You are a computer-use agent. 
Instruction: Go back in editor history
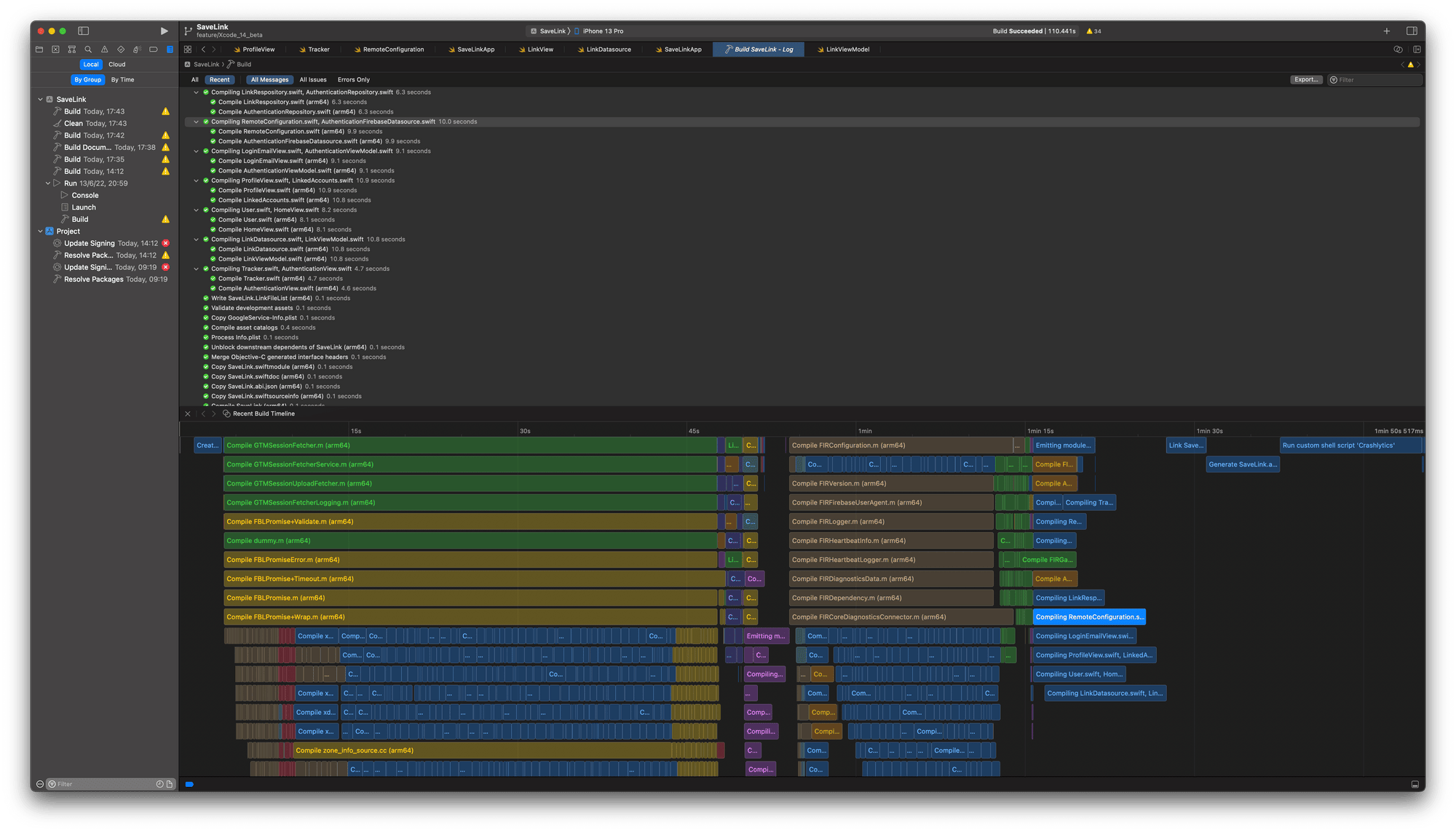point(203,49)
